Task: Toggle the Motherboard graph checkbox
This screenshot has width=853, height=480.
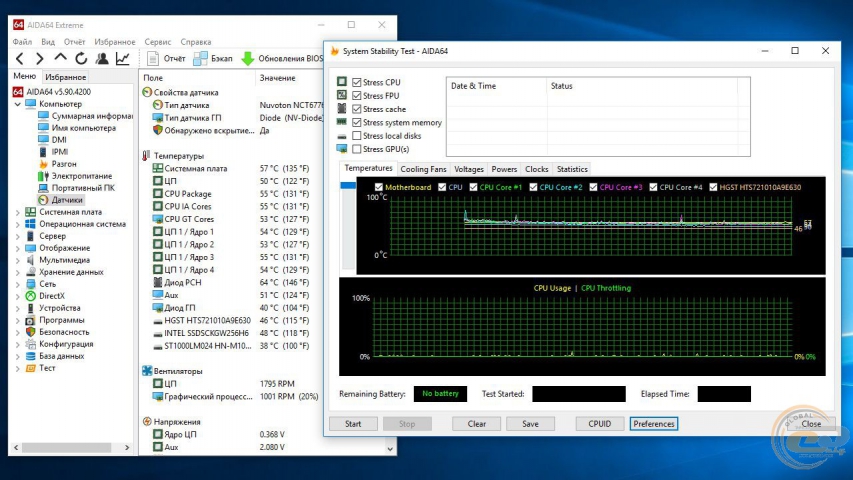Action: [x=379, y=187]
